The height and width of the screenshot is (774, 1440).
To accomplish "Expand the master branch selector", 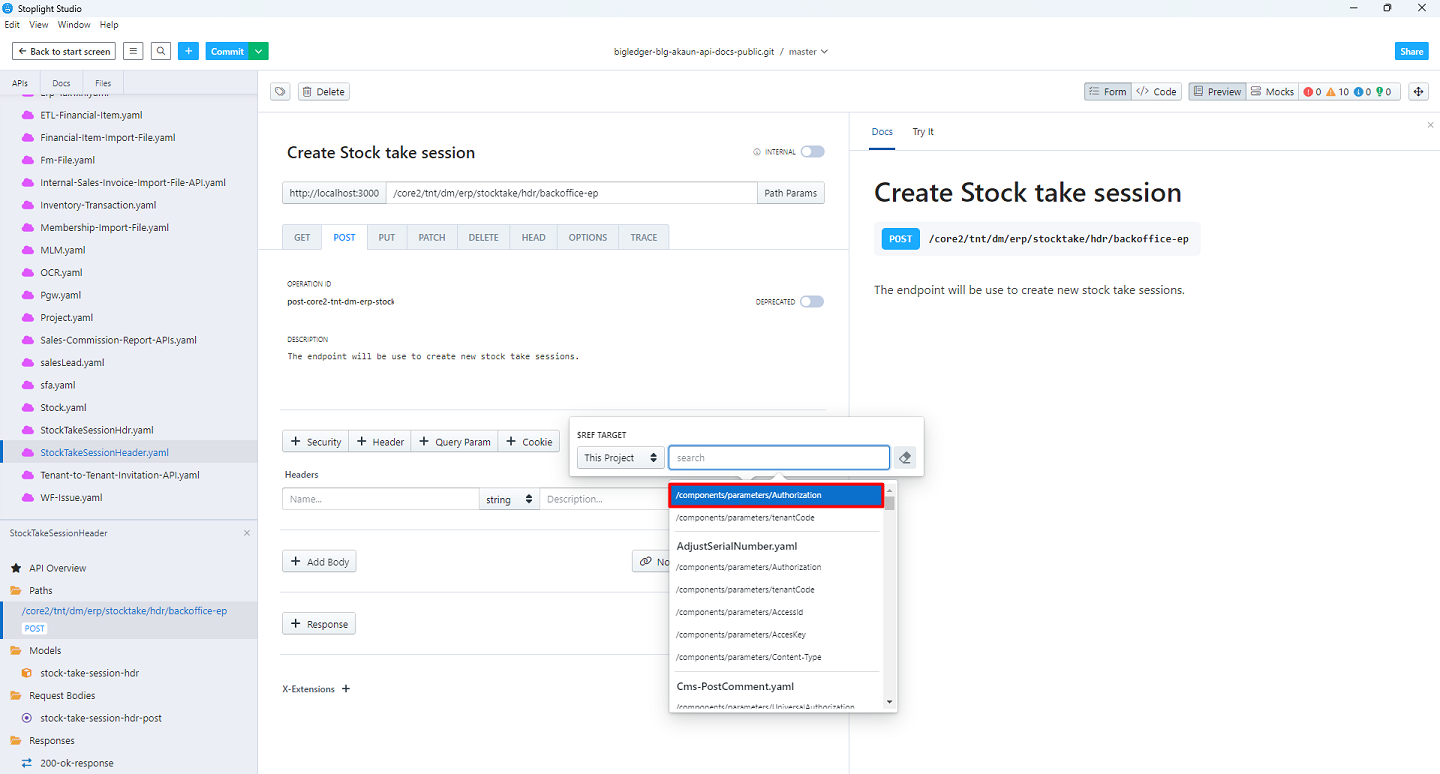I will (808, 52).
